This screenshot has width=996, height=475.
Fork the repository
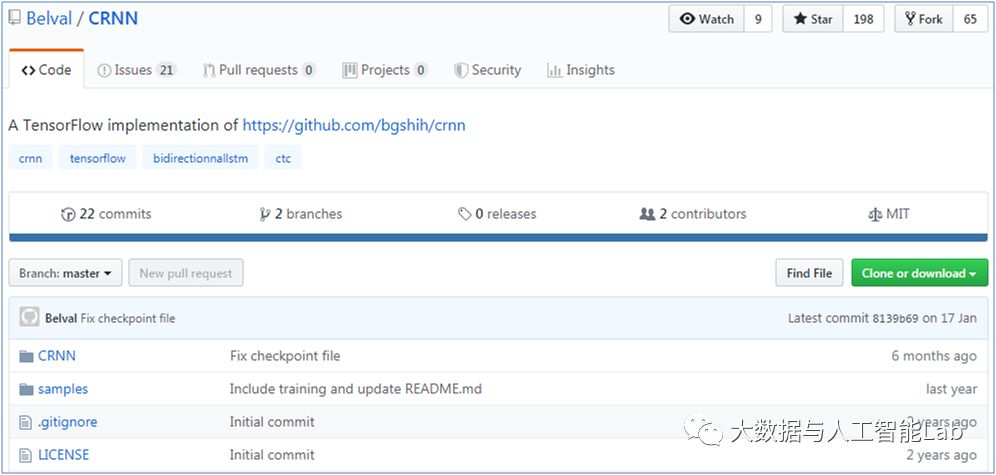[x=924, y=19]
